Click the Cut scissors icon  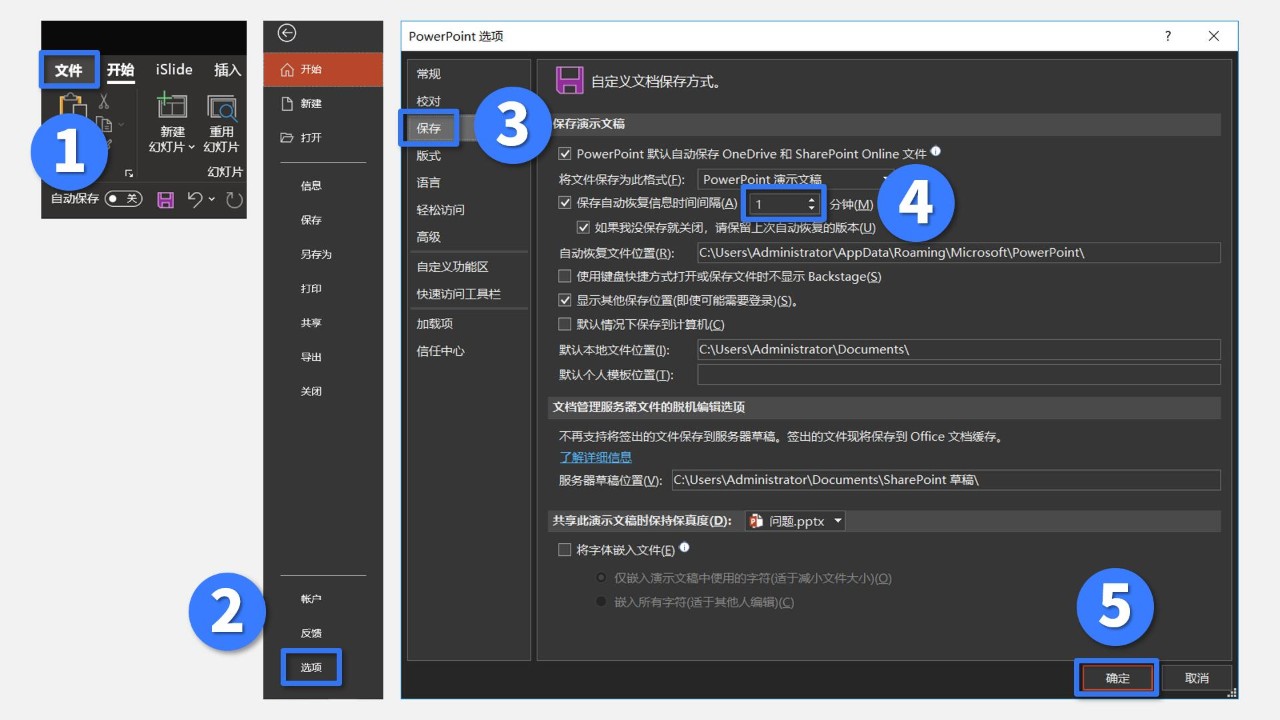pos(103,100)
